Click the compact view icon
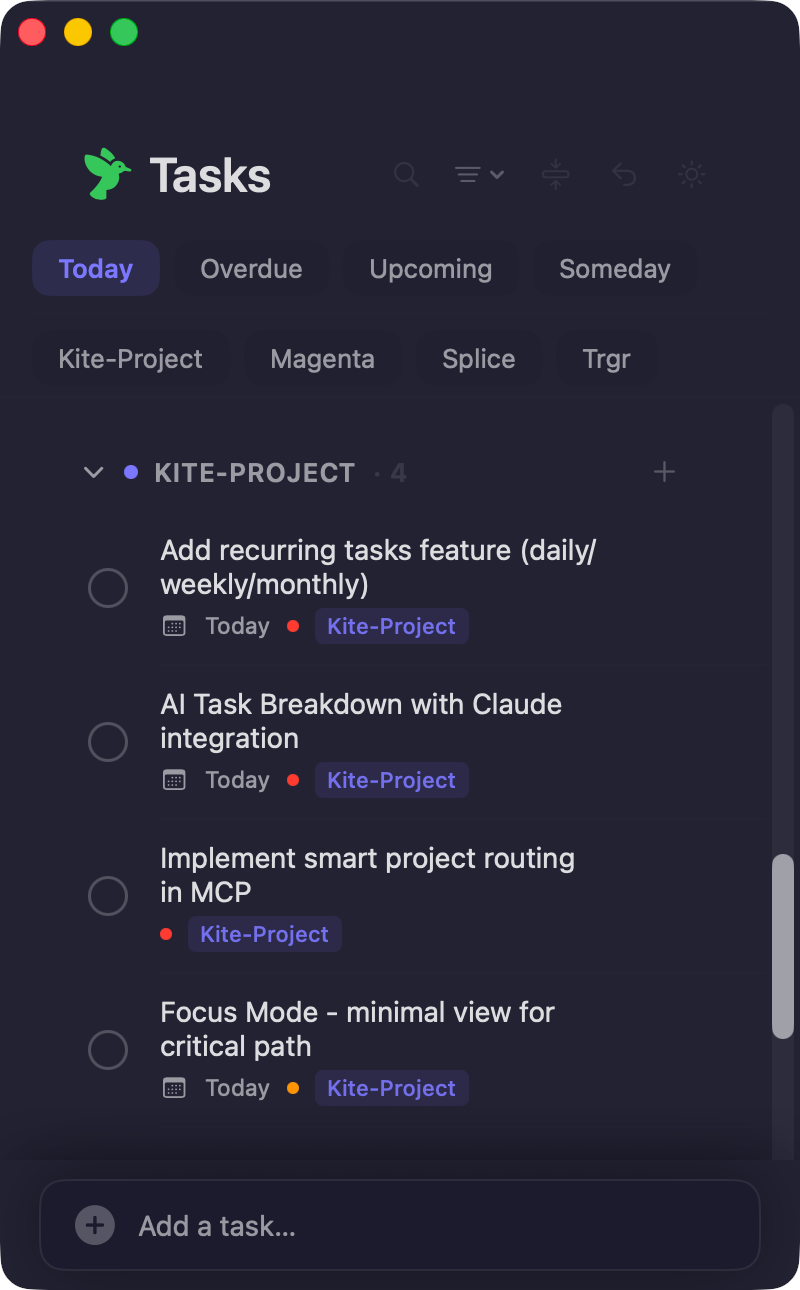 pos(555,175)
